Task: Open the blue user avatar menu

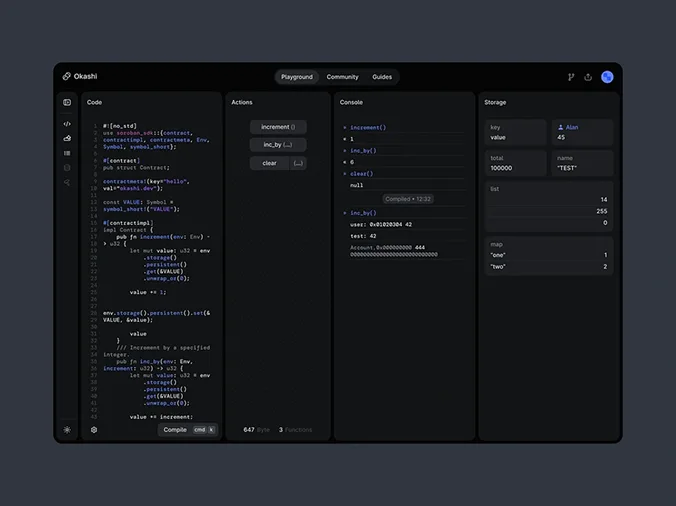Action: pyautogui.click(x=607, y=77)
